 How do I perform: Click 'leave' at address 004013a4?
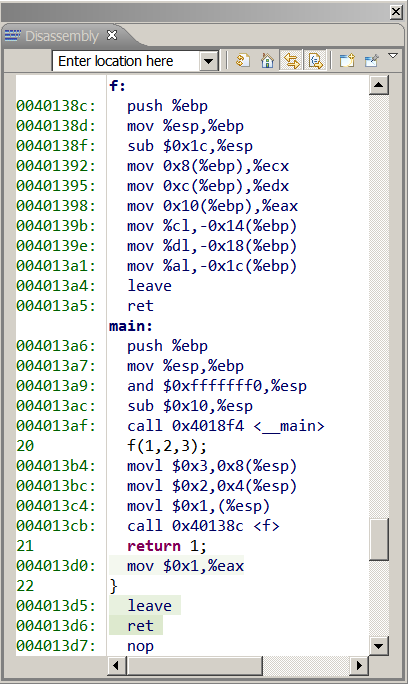coord(149,286)
